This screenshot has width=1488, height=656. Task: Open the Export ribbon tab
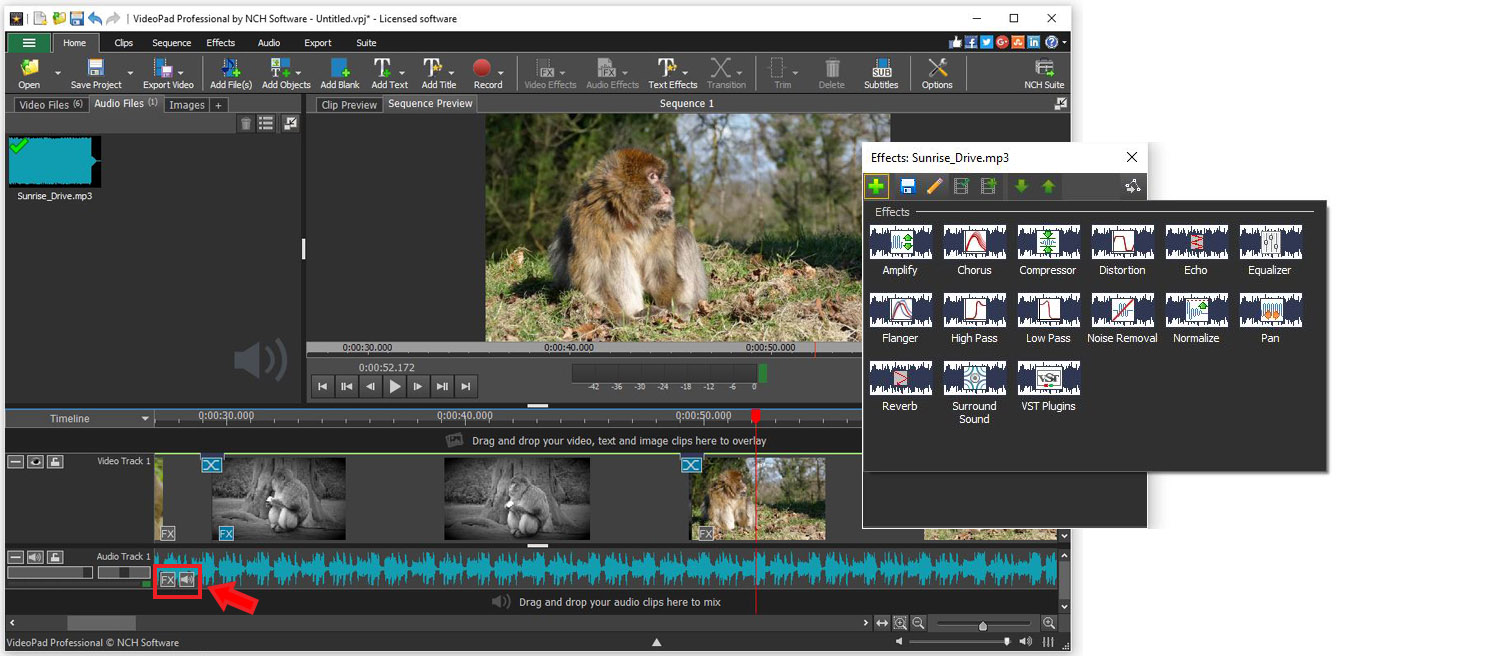coord(318,43)
